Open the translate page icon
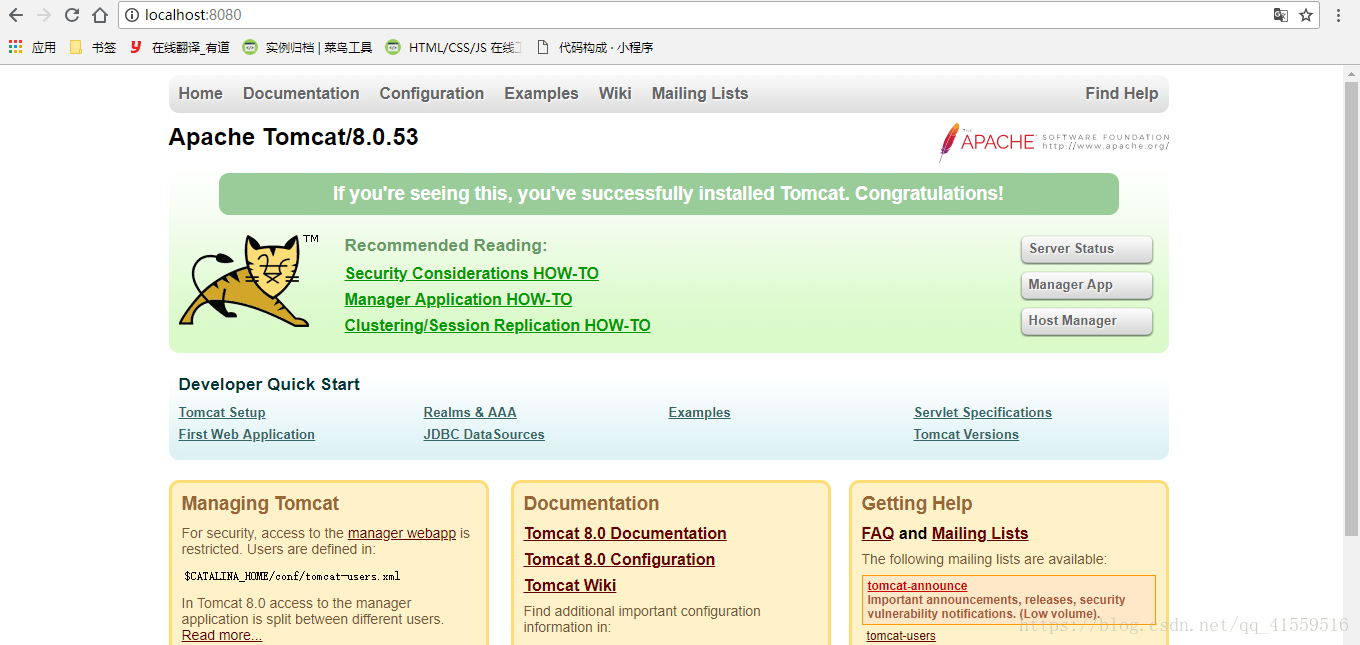1360x645 pixels. (x=1281, y=15)
